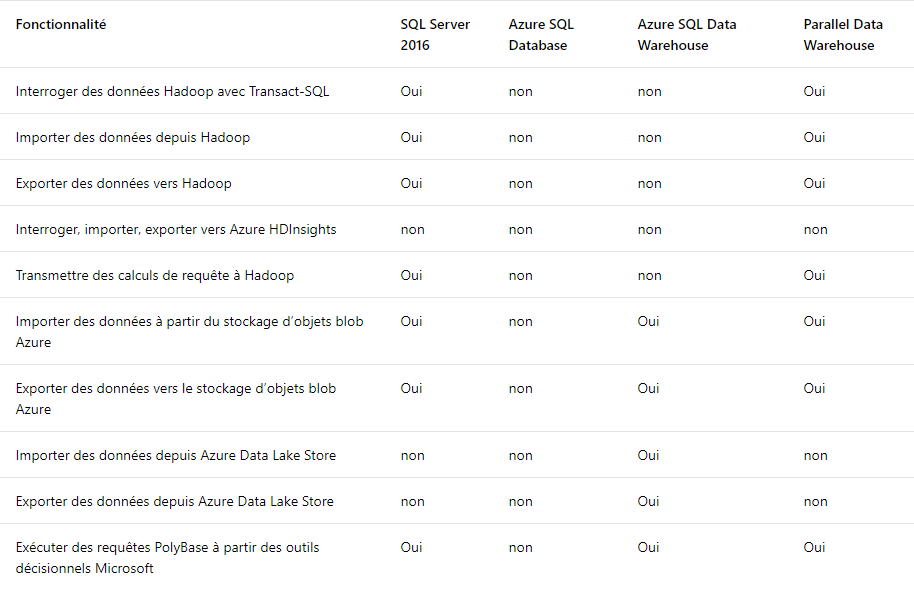The image size is (914, 591).
Task: Select row text Transmettre des calculs de requête
Action: [154, 276]
